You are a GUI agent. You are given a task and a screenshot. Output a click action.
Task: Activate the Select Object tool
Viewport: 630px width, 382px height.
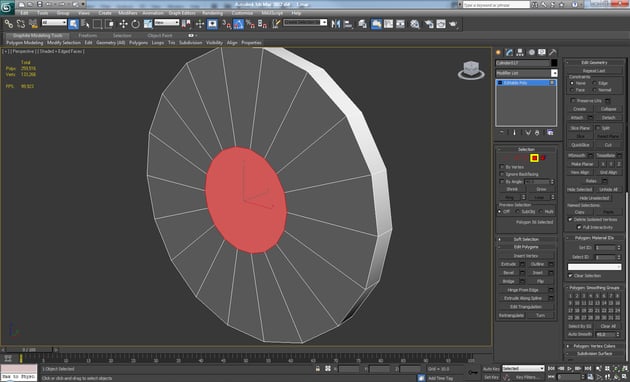74,24
